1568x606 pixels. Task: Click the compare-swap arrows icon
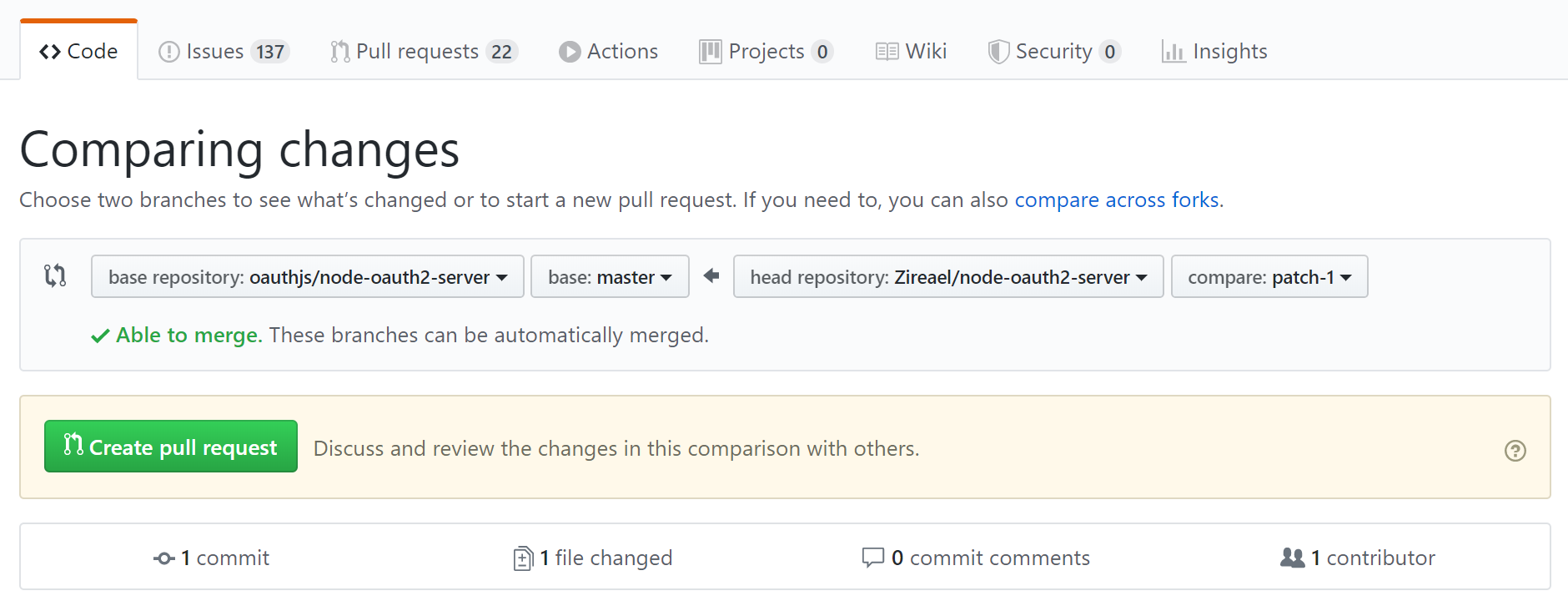click(x=55, y=275)
